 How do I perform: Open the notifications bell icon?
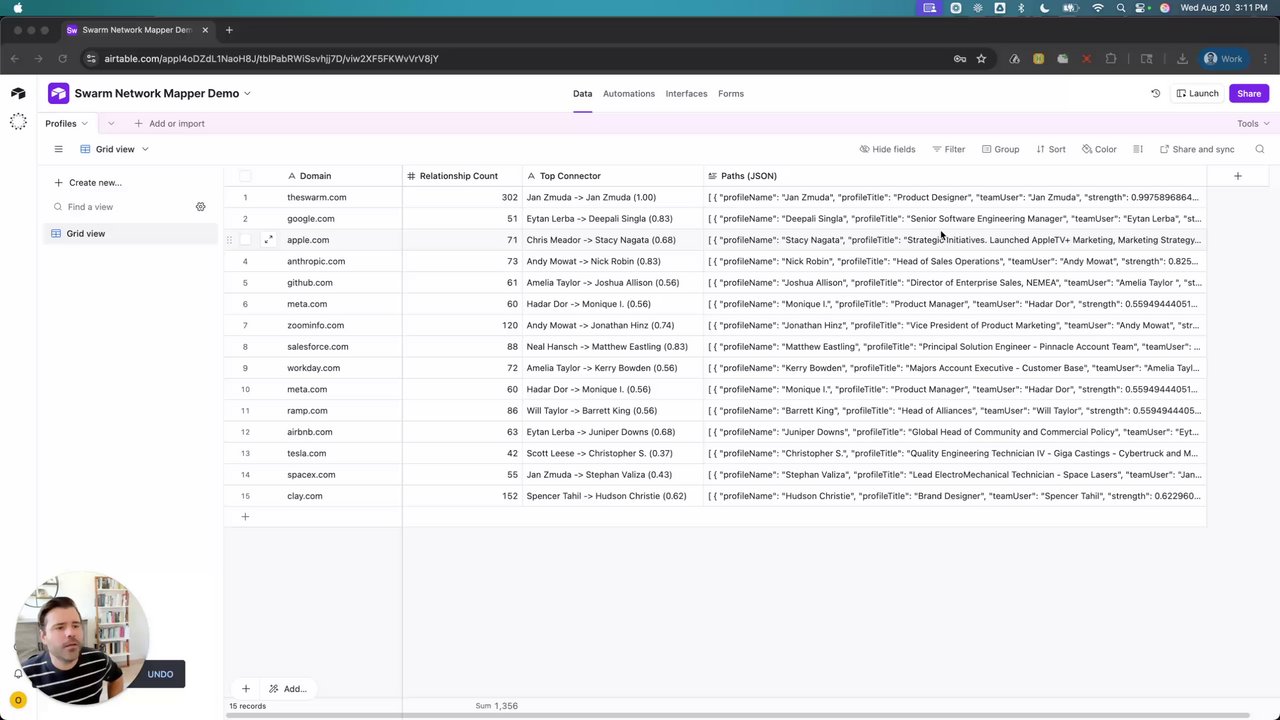click(x=18, y=673)
